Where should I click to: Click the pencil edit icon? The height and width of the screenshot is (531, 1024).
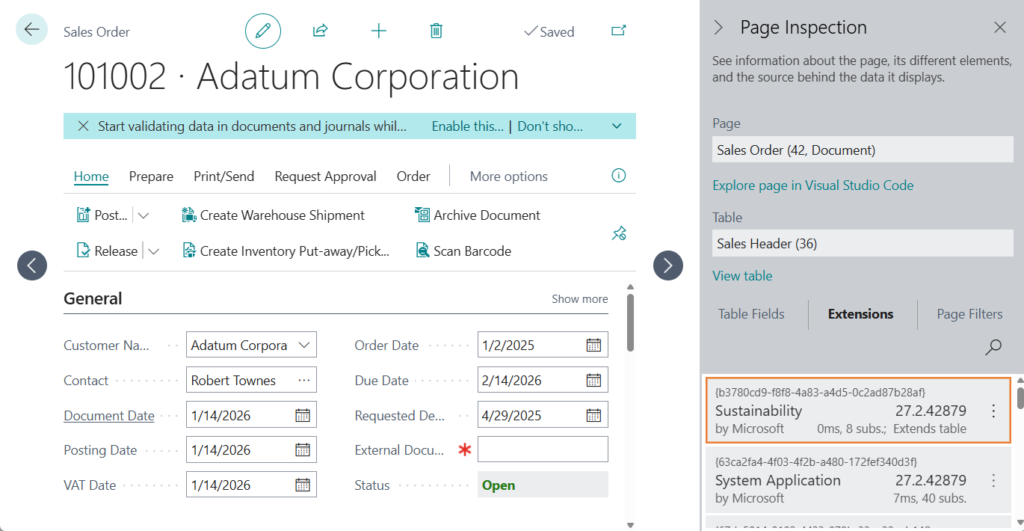(263, 31)
